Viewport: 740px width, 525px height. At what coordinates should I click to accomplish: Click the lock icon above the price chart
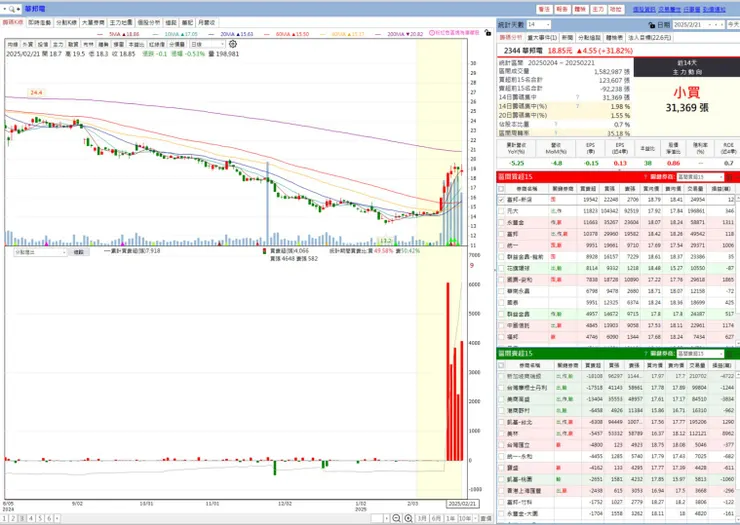pyautogui.click(x=488, y=33)
